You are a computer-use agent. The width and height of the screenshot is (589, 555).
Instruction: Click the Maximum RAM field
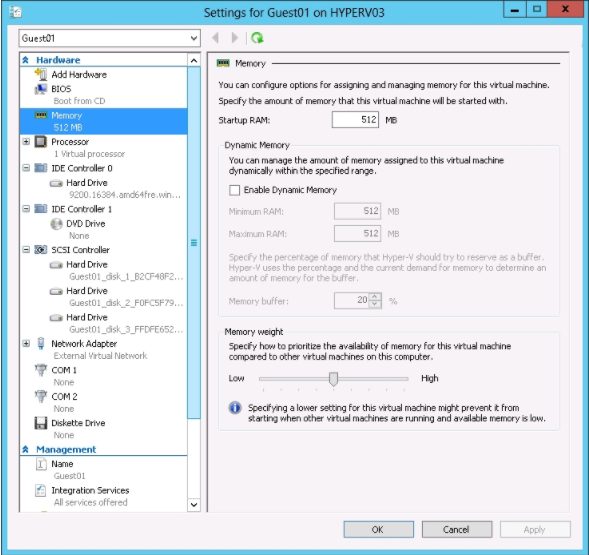point(357,234)
